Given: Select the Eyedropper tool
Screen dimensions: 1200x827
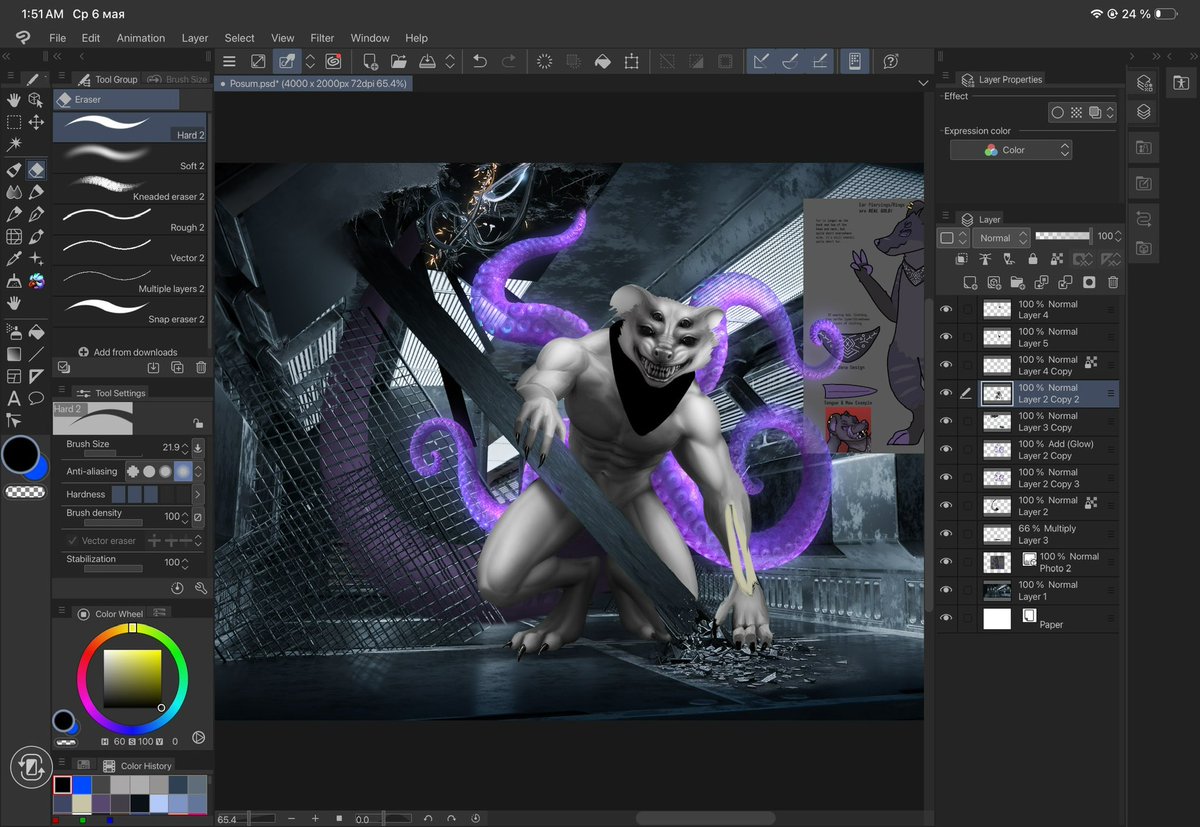Looking at the screenshot, I should point(14,259).
